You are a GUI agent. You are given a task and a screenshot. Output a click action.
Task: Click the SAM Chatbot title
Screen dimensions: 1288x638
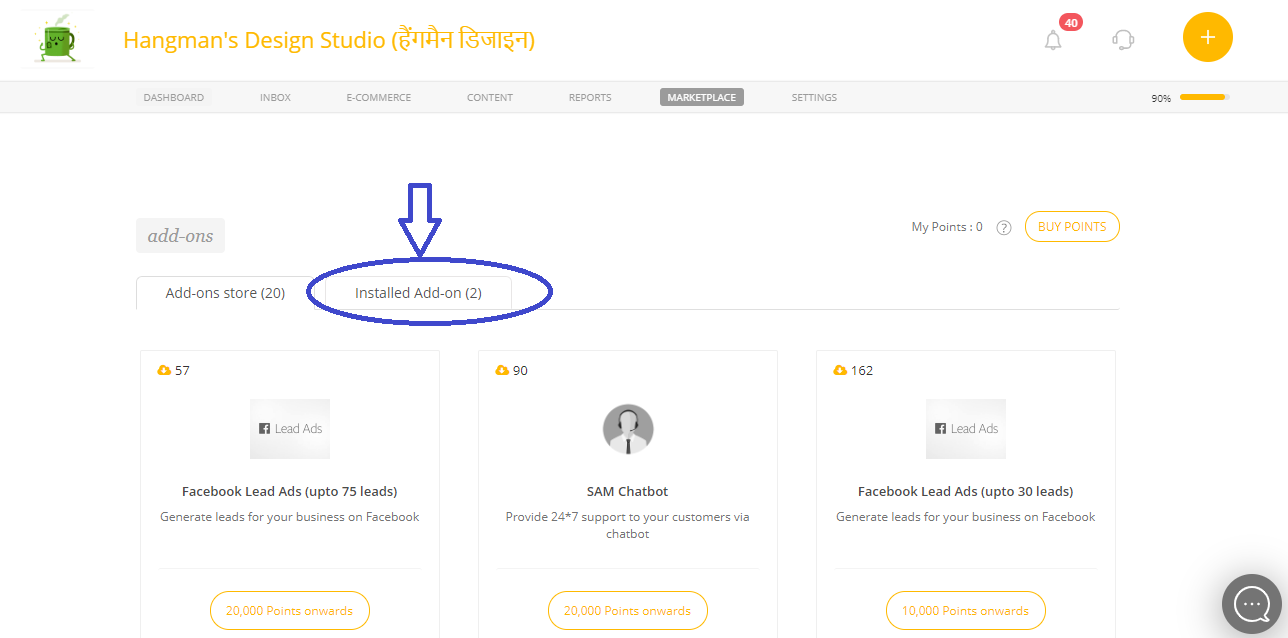pos(627,491)
